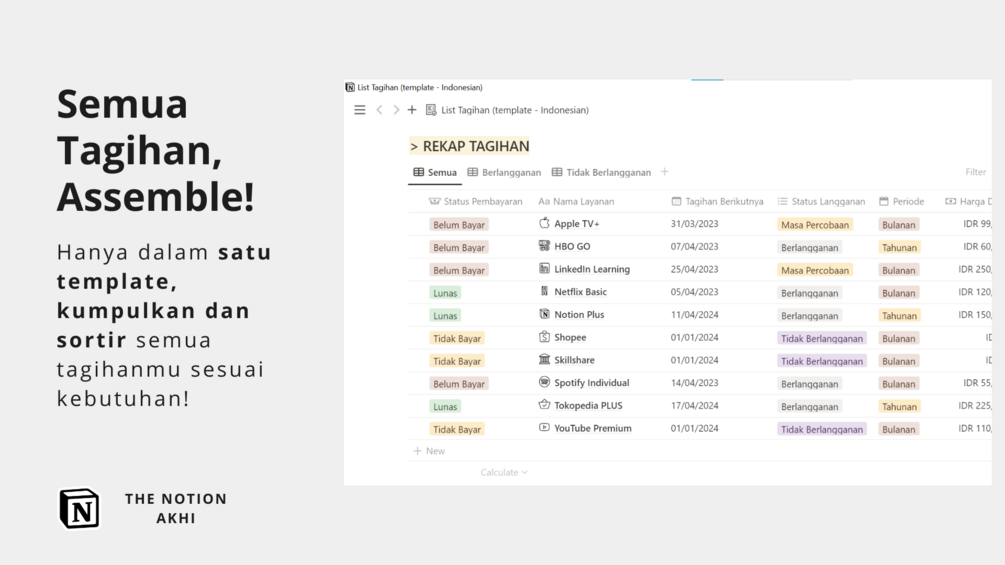Image resolution: width=1005 pixels, height=565 pixels.
Task: Open the Calculate dropdown
Action: coord(504,472)
